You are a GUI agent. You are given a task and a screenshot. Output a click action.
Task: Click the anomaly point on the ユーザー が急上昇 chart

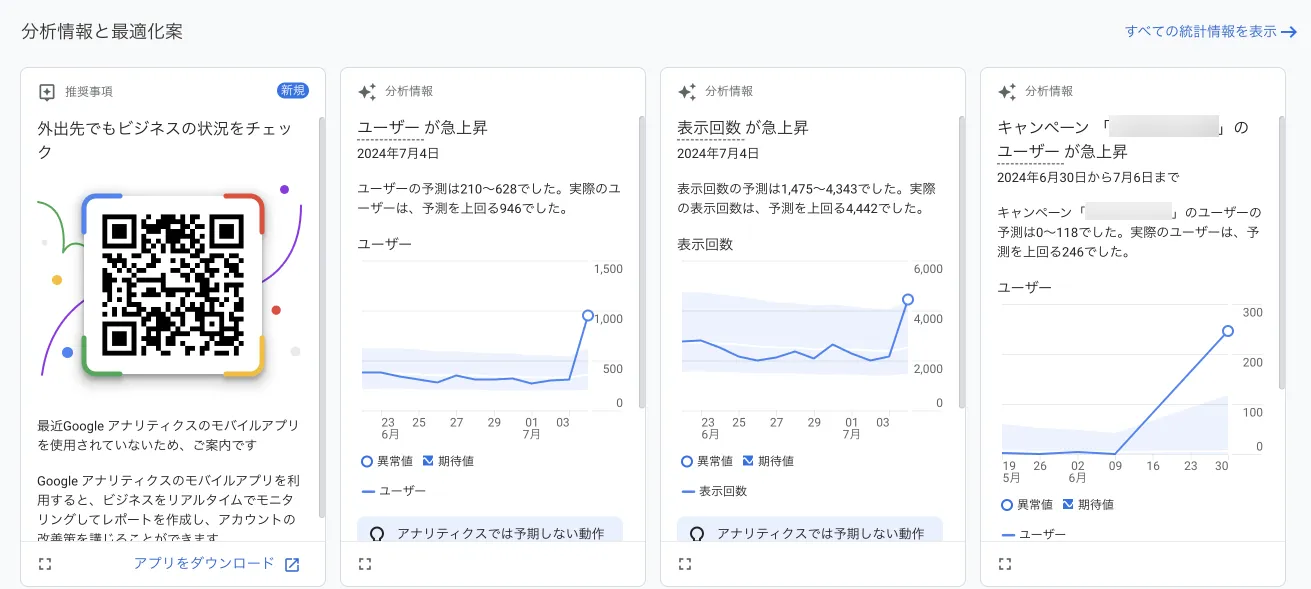pos(587,315)
